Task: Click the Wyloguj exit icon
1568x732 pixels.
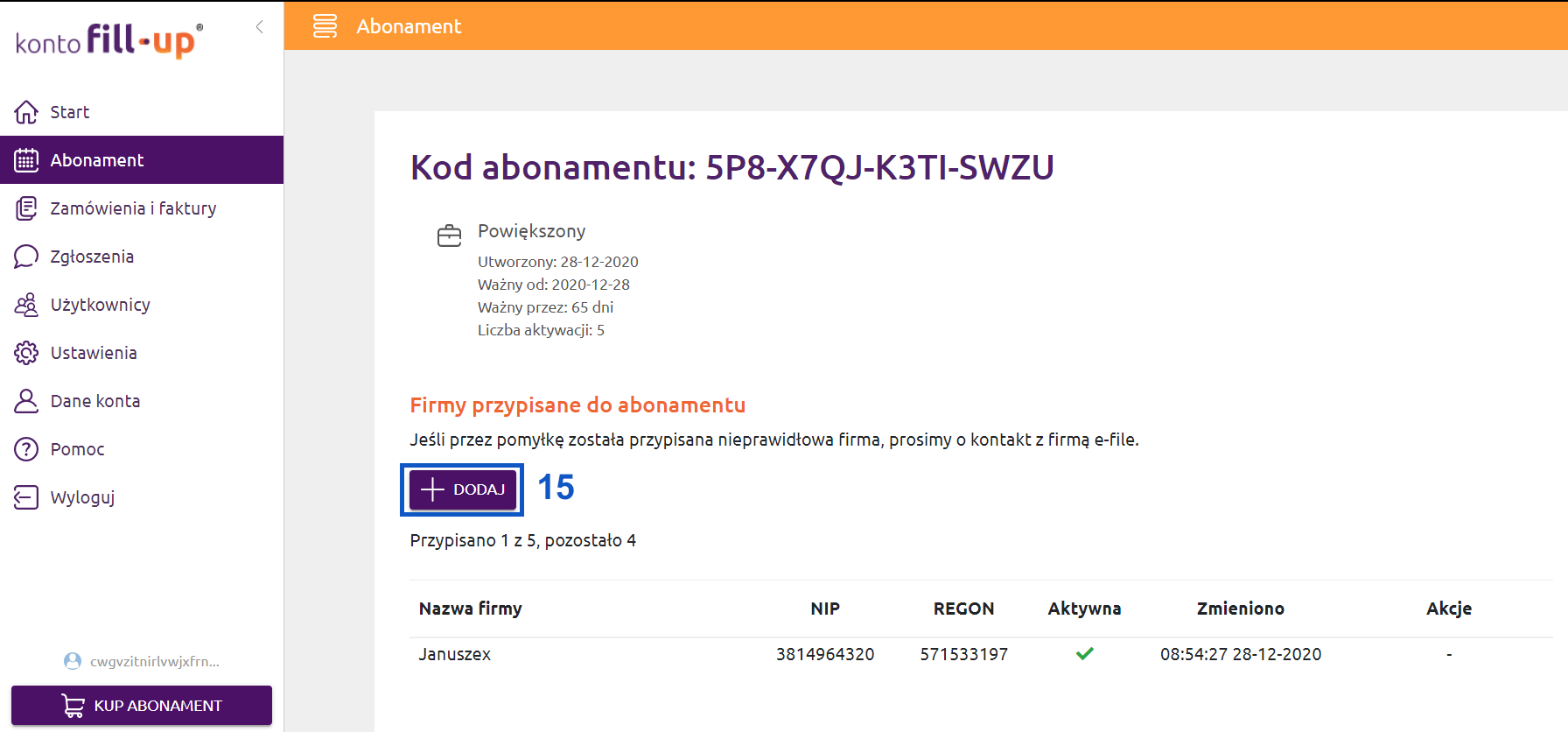Action: click(x=26, y=497)
